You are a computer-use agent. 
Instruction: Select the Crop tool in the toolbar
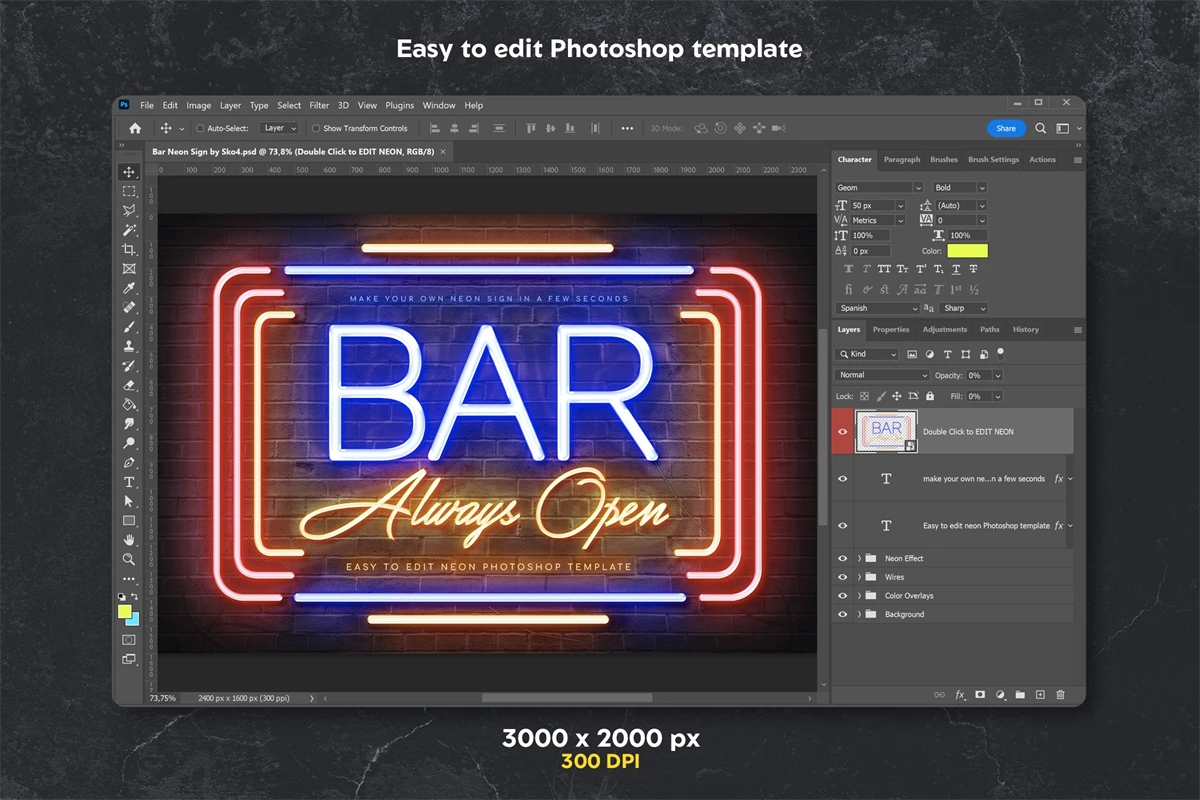click(x=129, y=250)
